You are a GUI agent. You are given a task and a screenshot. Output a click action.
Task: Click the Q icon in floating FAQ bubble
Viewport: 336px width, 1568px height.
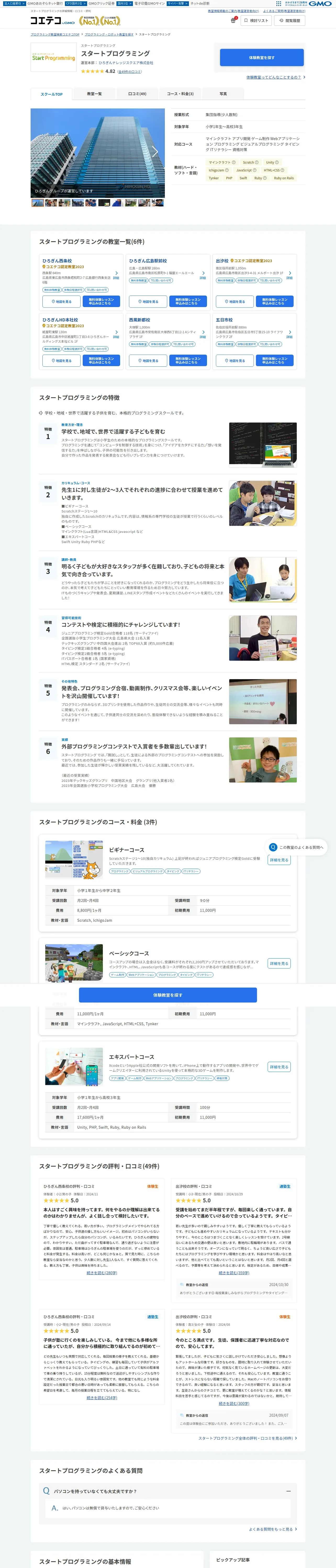click(273, 847)
